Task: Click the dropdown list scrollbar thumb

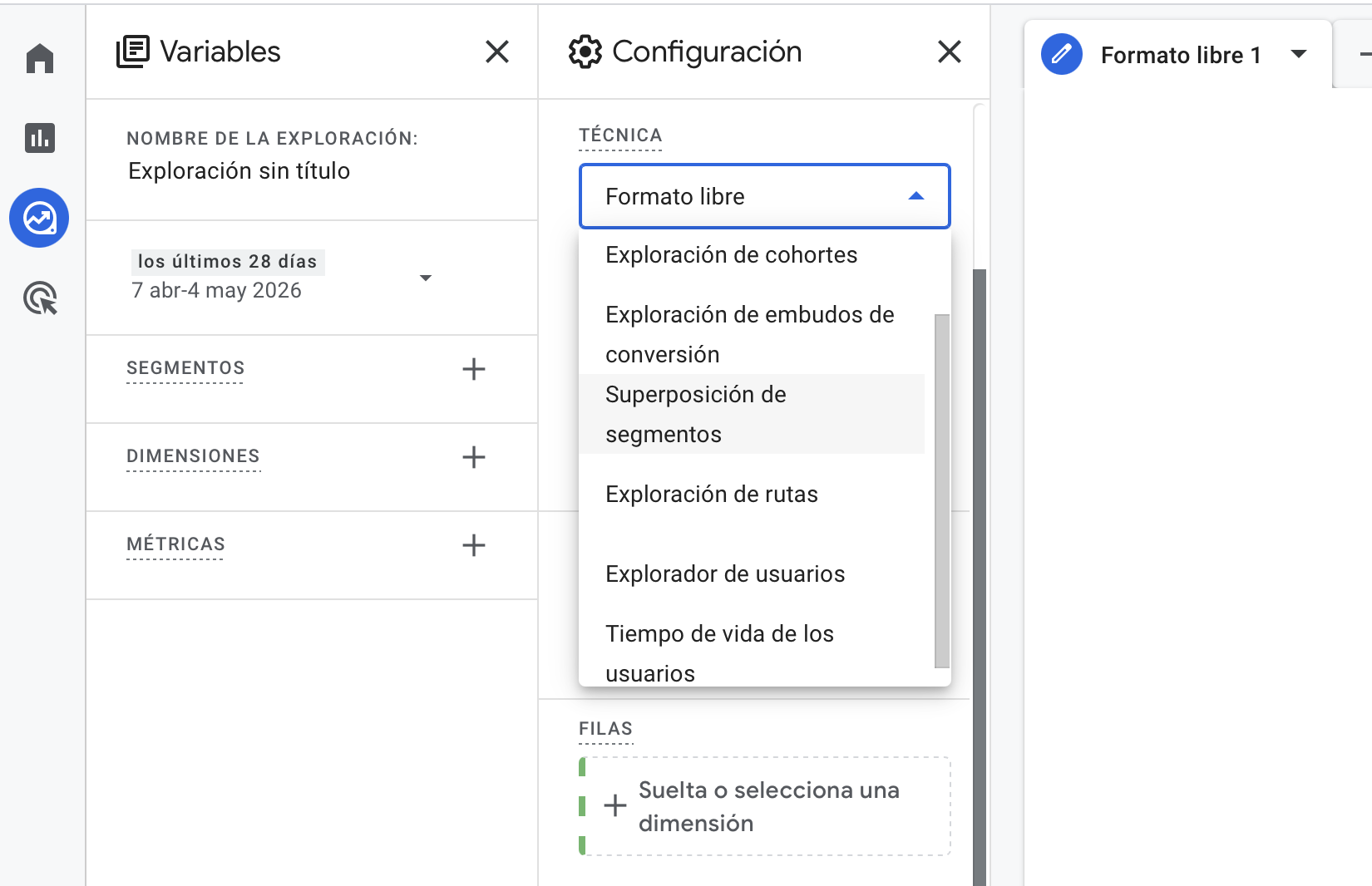Action: click(942, 490)
